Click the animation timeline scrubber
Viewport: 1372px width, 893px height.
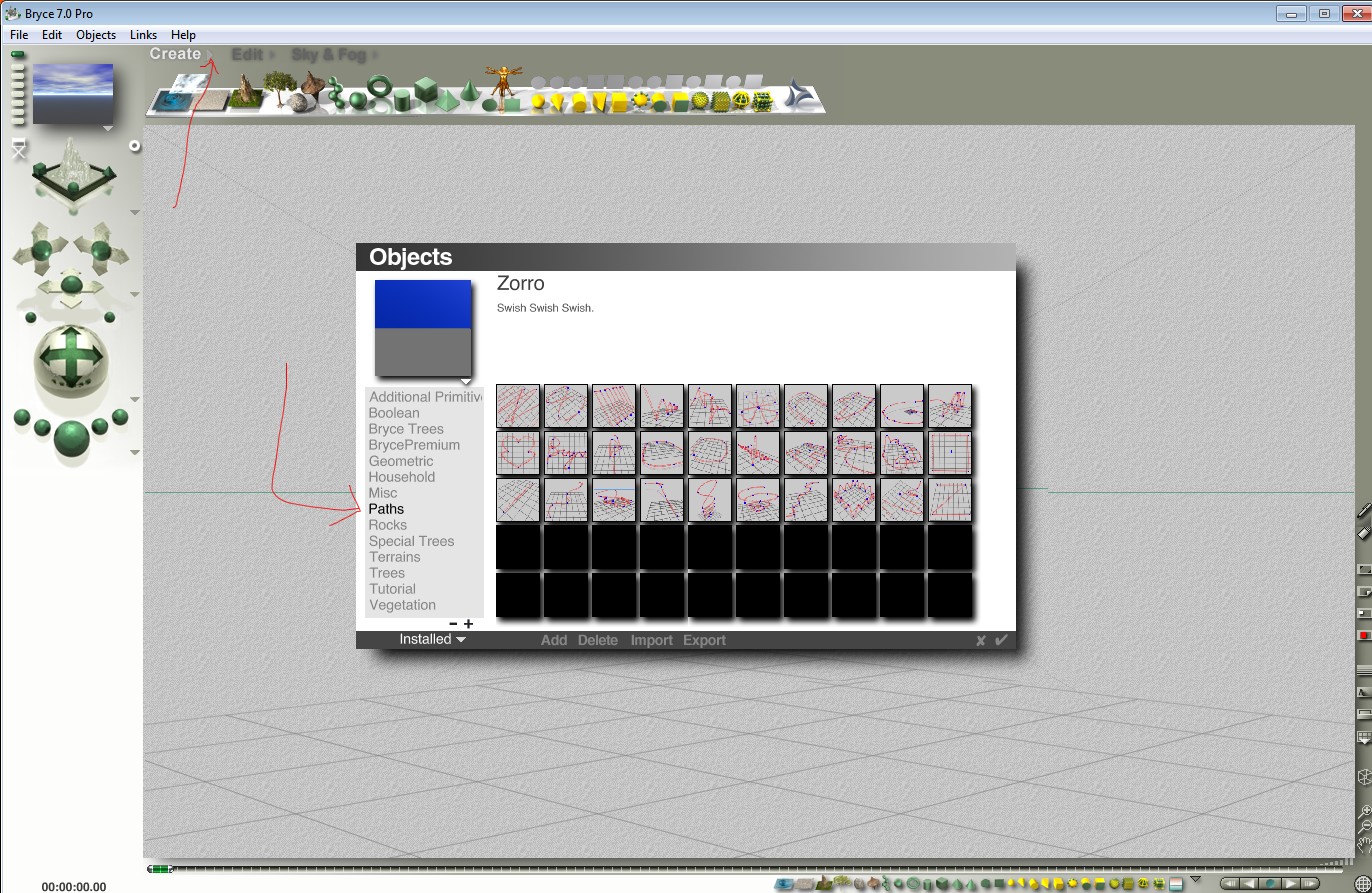point(160,869)
